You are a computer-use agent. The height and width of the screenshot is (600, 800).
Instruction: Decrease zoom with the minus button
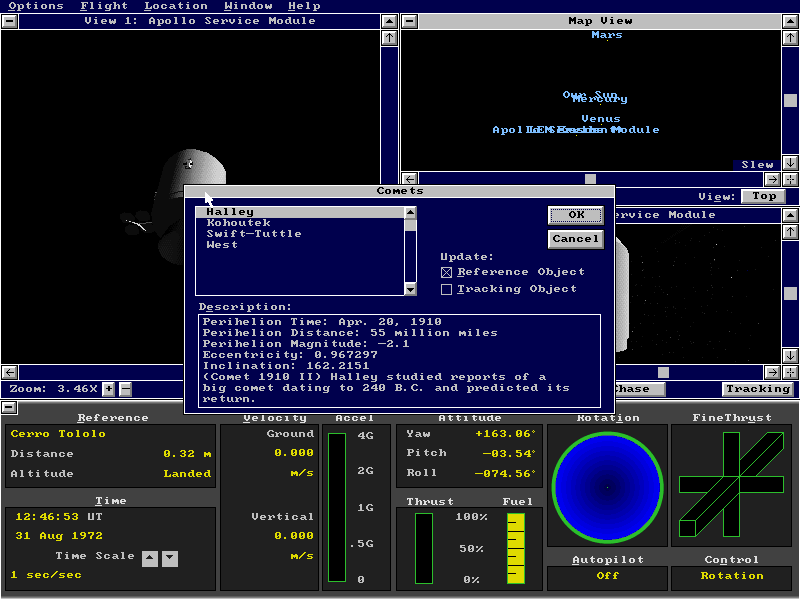coord(126,389)
